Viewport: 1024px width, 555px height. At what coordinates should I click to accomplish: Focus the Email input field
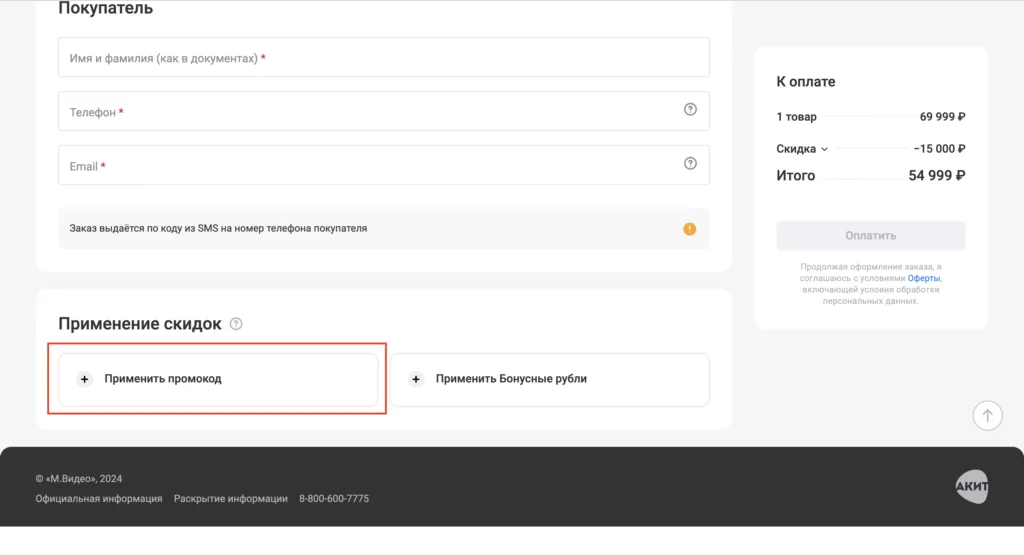click(370, 166)
